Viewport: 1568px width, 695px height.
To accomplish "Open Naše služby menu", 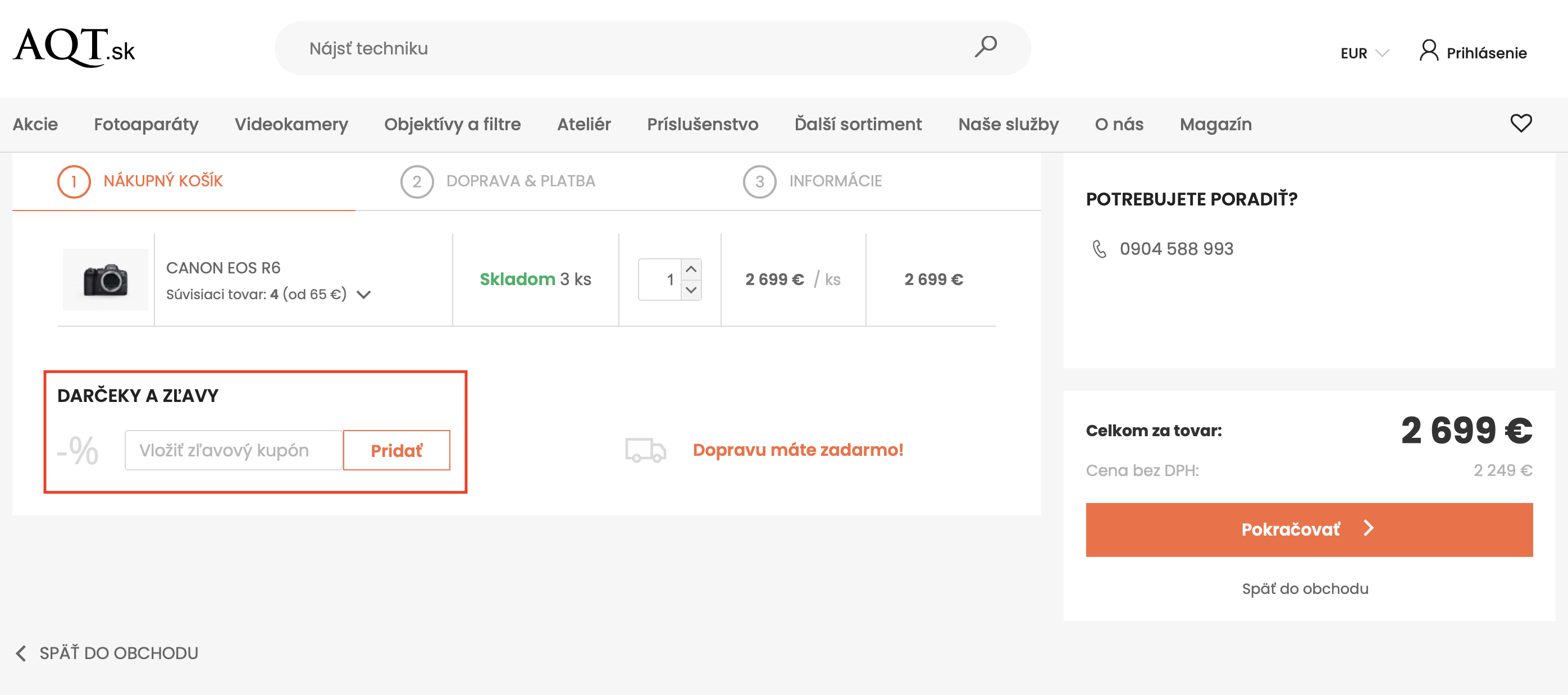I will click(1008, 124).
